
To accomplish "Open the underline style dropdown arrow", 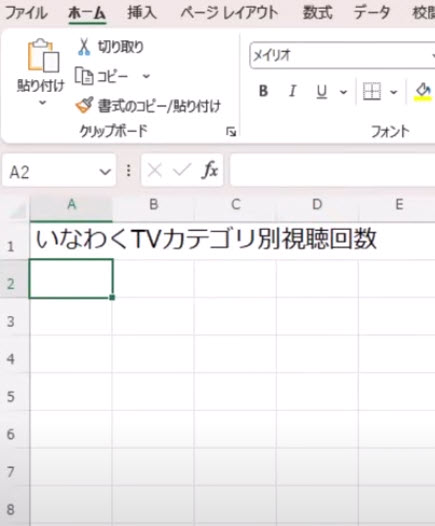I will [x=343, y=92].
